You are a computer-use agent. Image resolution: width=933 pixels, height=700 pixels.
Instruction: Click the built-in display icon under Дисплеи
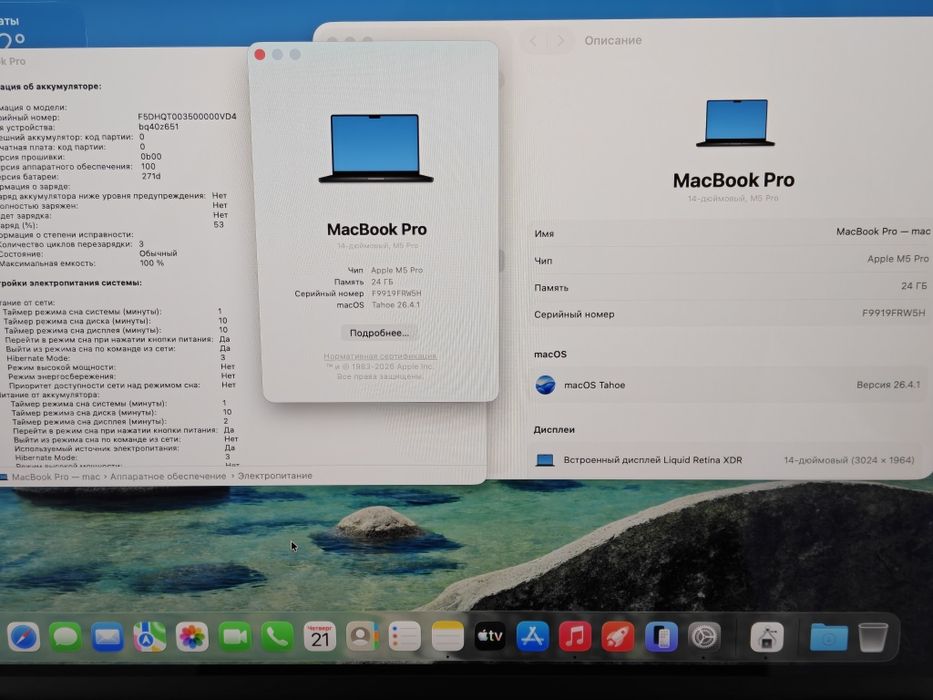(x=544, y=460)
